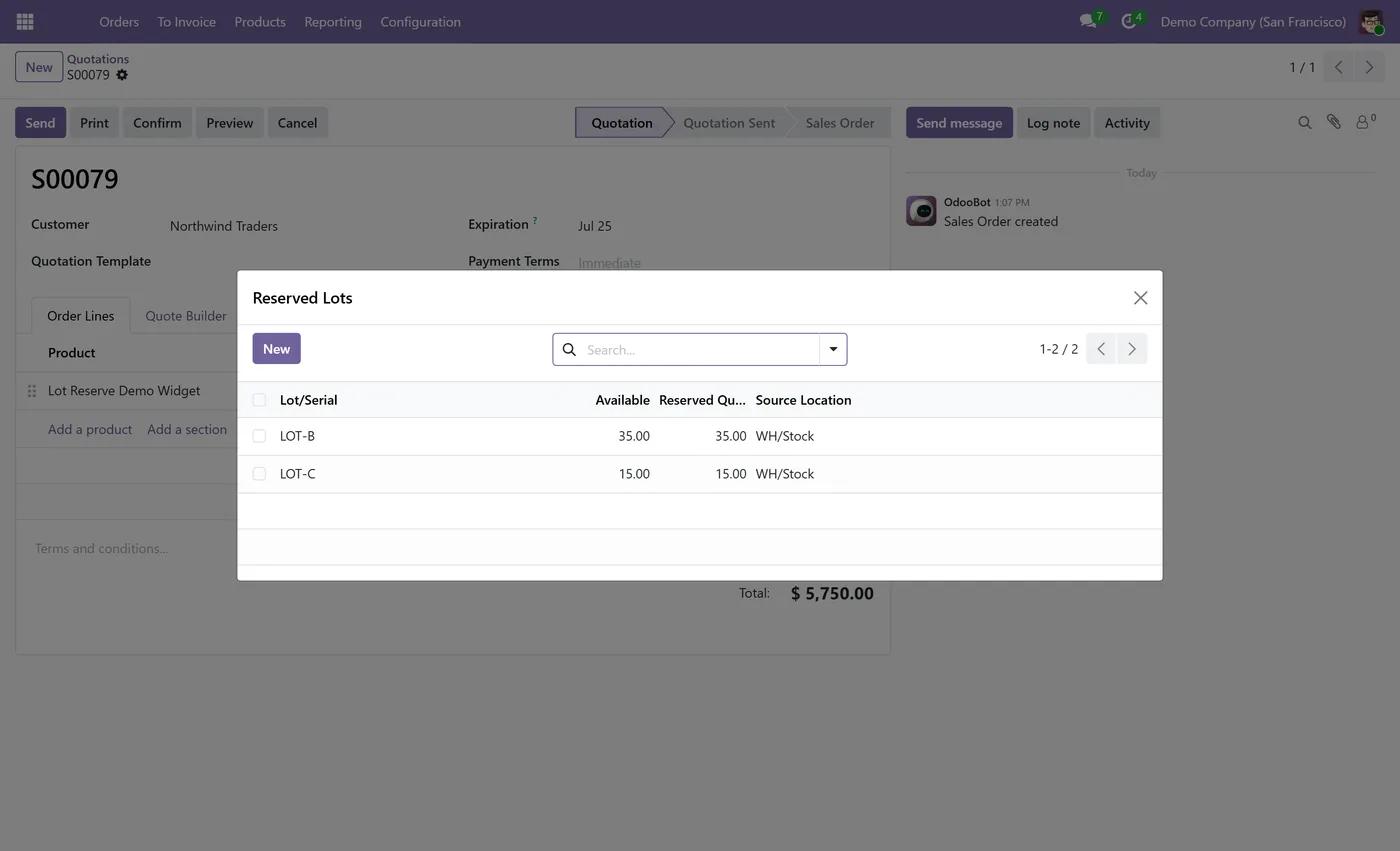Click the Send button
The width and height of the screenshot is (1400, 851).
point(40,122)
